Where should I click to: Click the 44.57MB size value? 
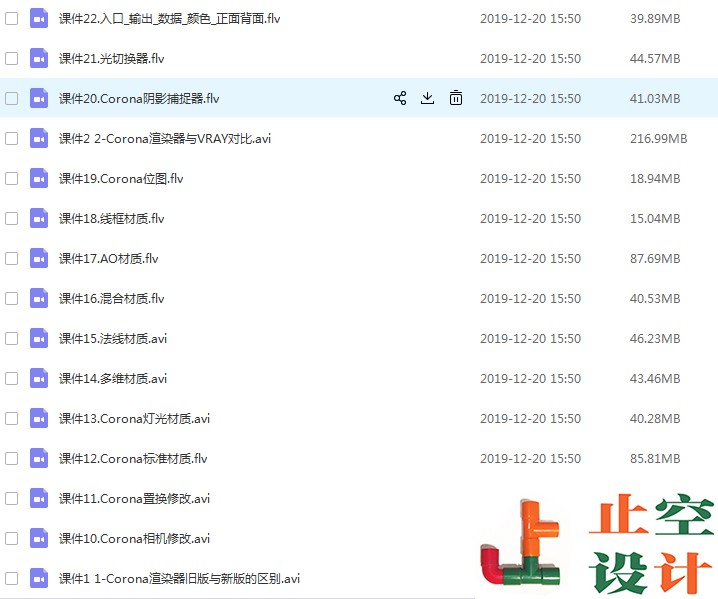click(655, 59)
